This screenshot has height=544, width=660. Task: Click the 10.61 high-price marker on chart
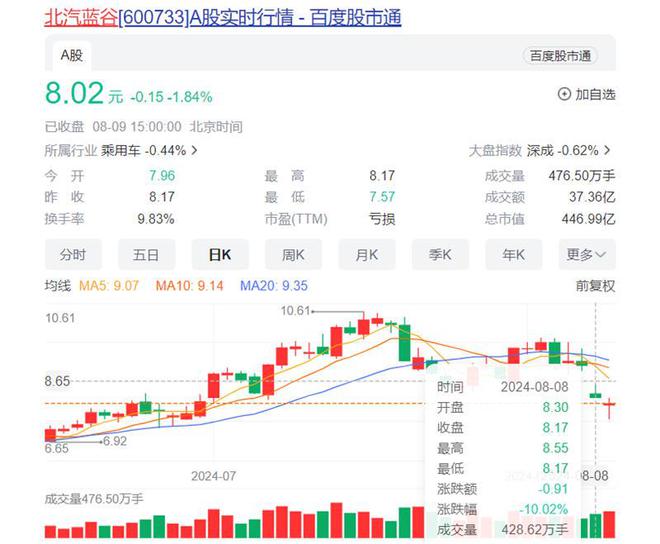(295, 311)
